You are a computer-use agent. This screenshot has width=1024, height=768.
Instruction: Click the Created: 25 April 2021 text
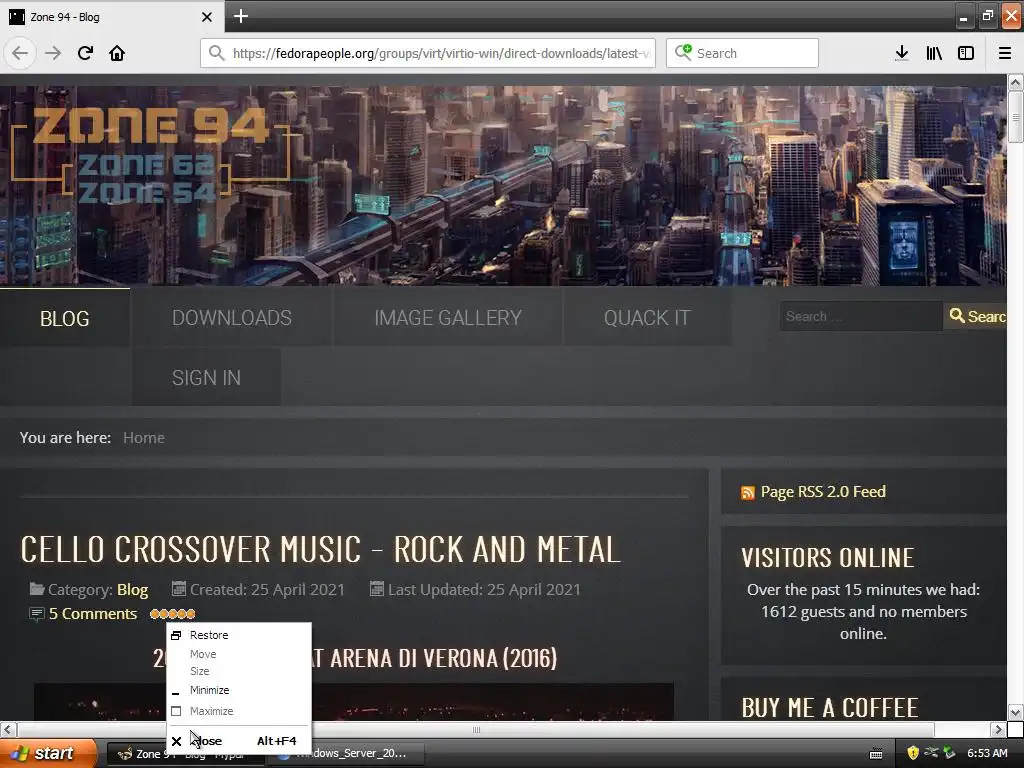coord(267,590)
